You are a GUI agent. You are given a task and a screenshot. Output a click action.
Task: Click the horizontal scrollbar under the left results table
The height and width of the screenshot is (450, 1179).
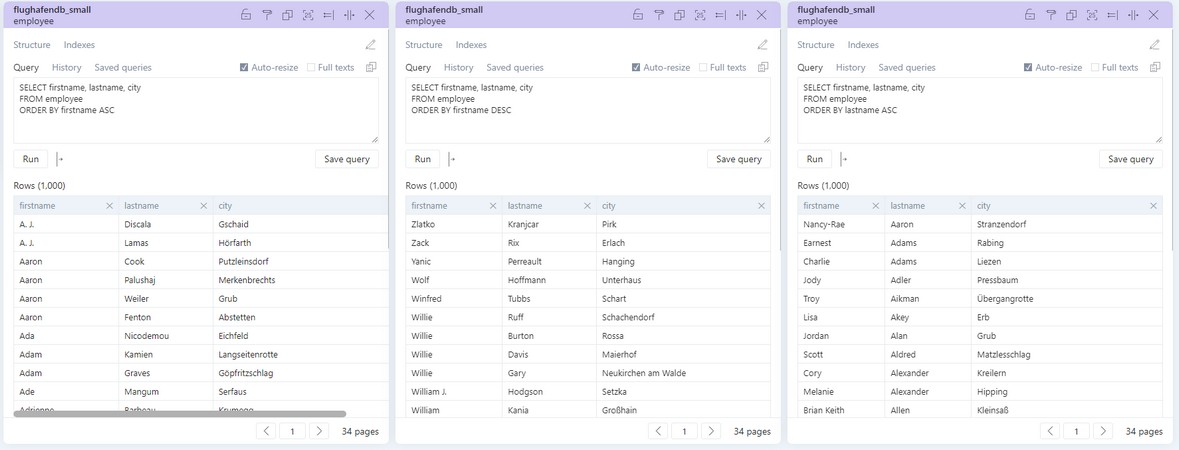point(180,413)
